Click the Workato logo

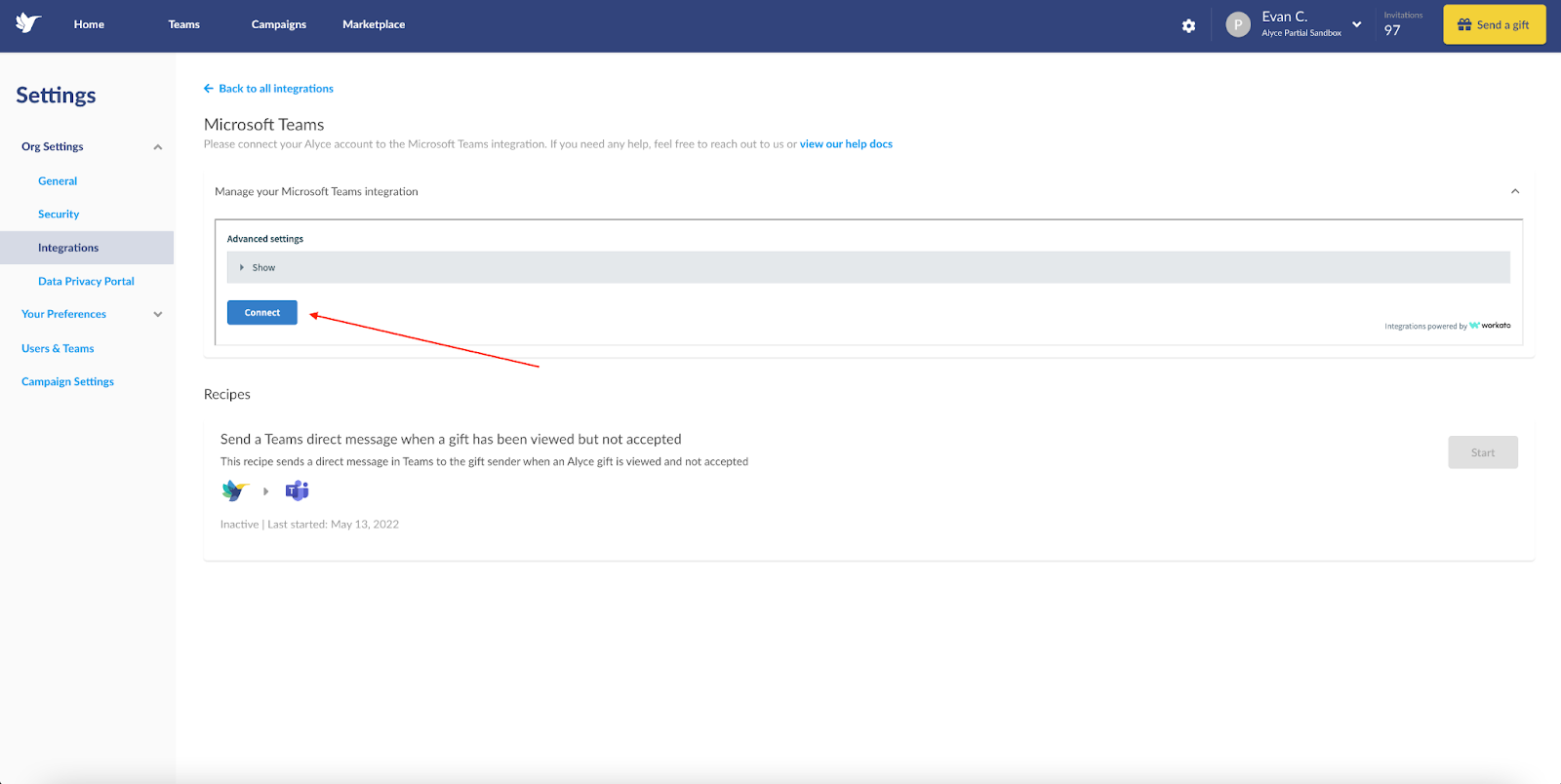1490,326
